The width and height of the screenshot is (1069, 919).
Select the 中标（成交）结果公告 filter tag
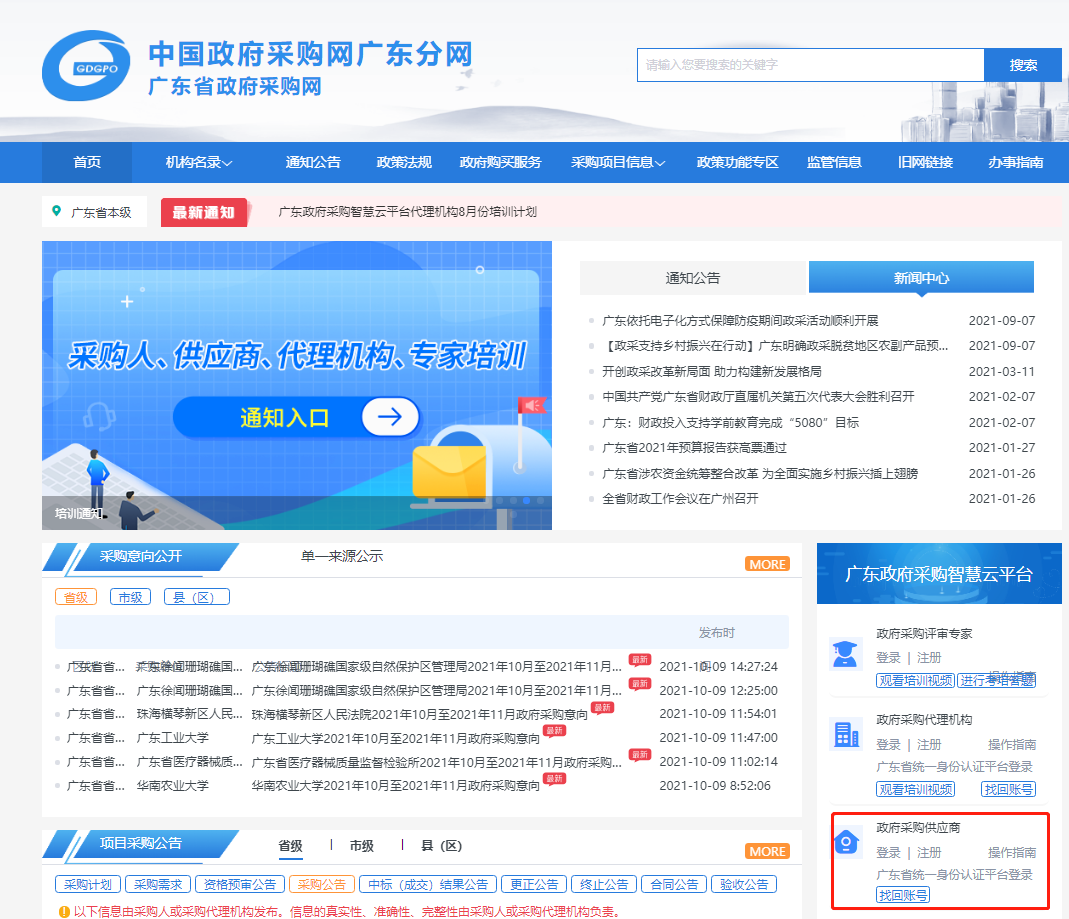point(428,884)
